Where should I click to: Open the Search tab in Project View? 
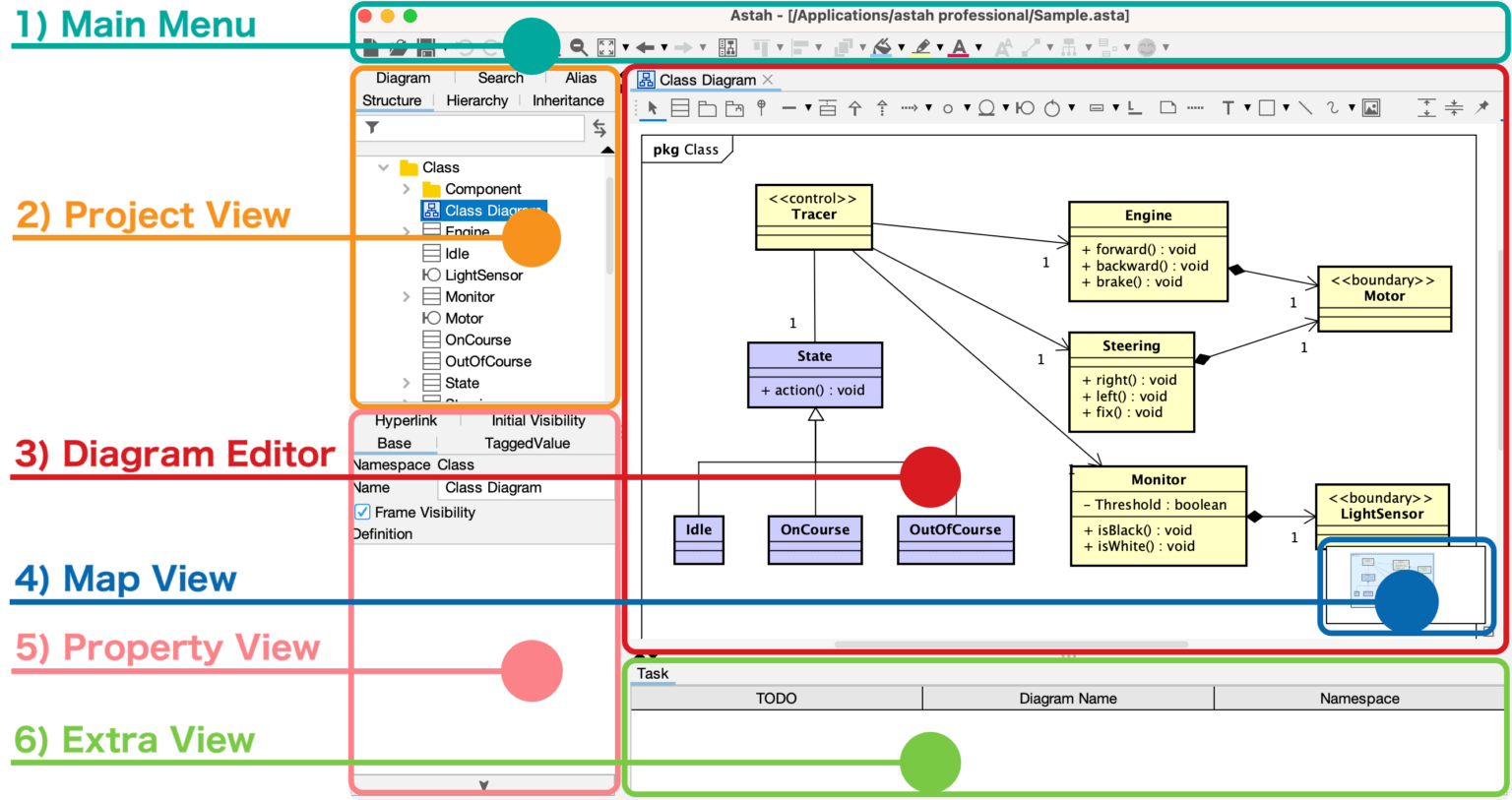500,78
